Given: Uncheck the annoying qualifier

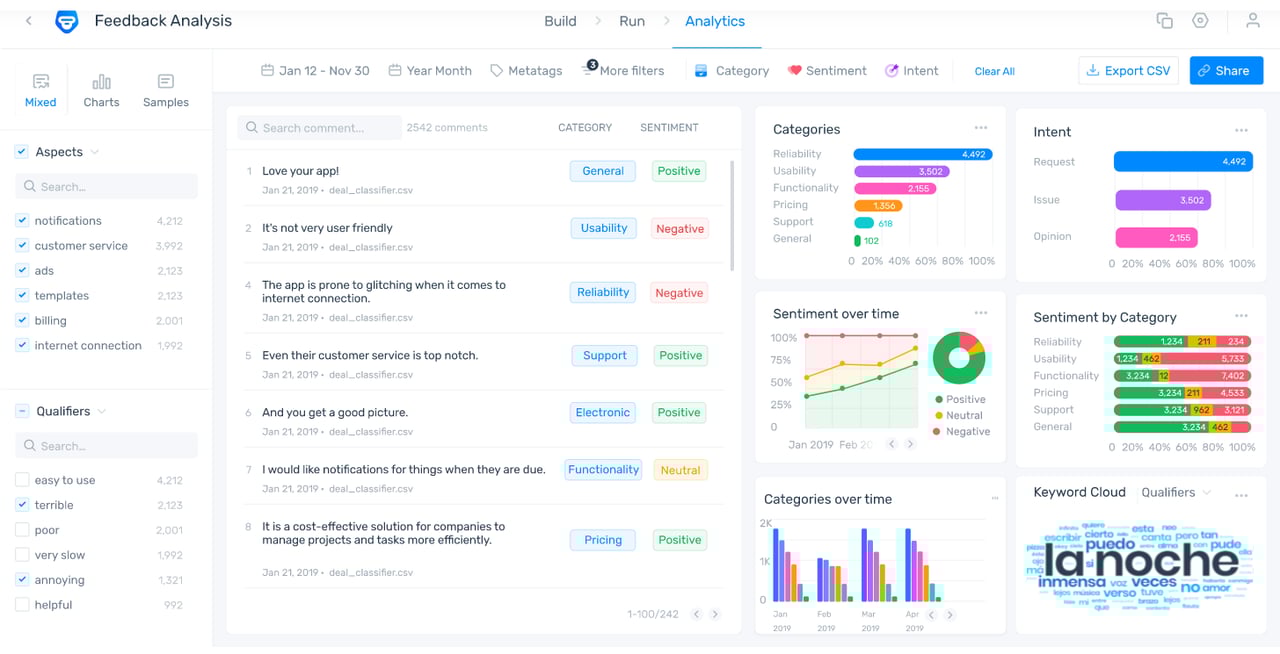Looking at the screenshot, I should 22,580.
